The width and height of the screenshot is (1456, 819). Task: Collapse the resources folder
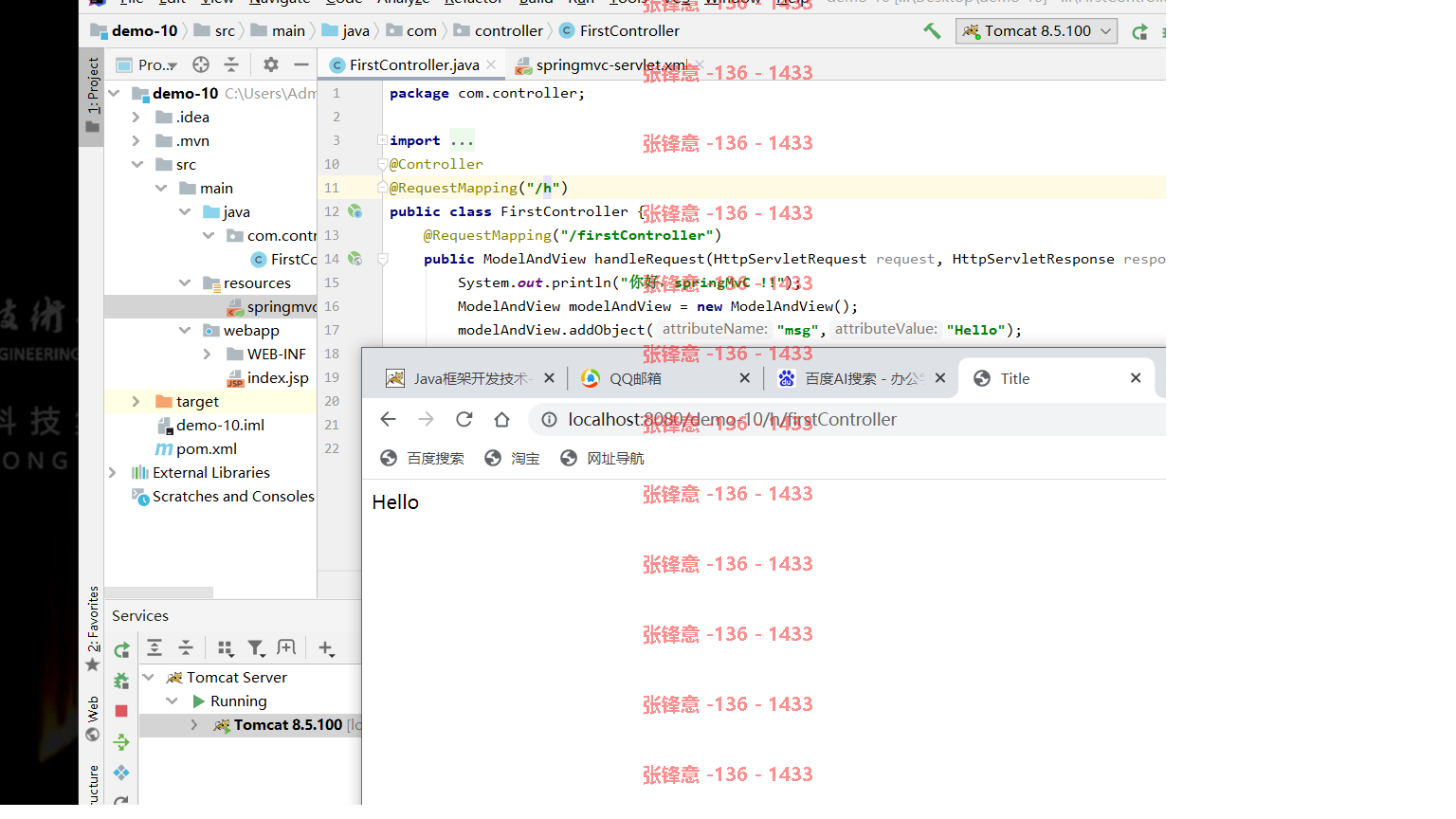185,282
